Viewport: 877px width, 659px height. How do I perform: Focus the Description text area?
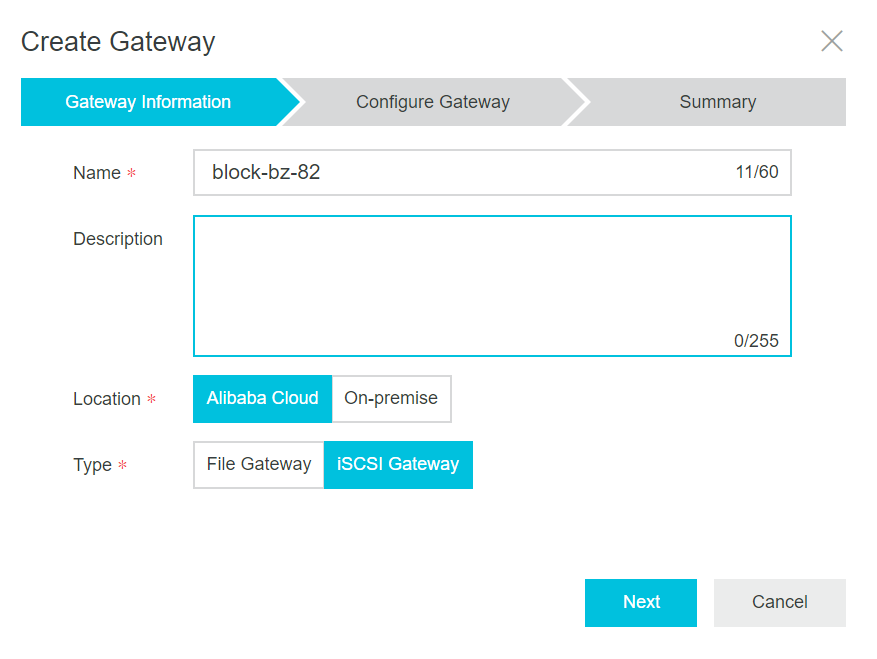point(492,286)
